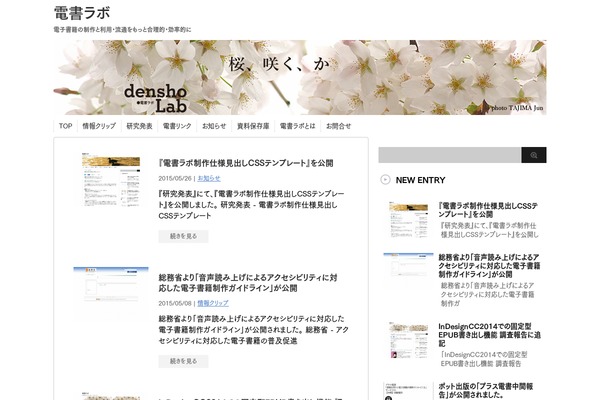The height and width of the screenshot is (400, 600).
Task: Open main article 総務省より音声読み上げ title
Action: coord(248,283)
